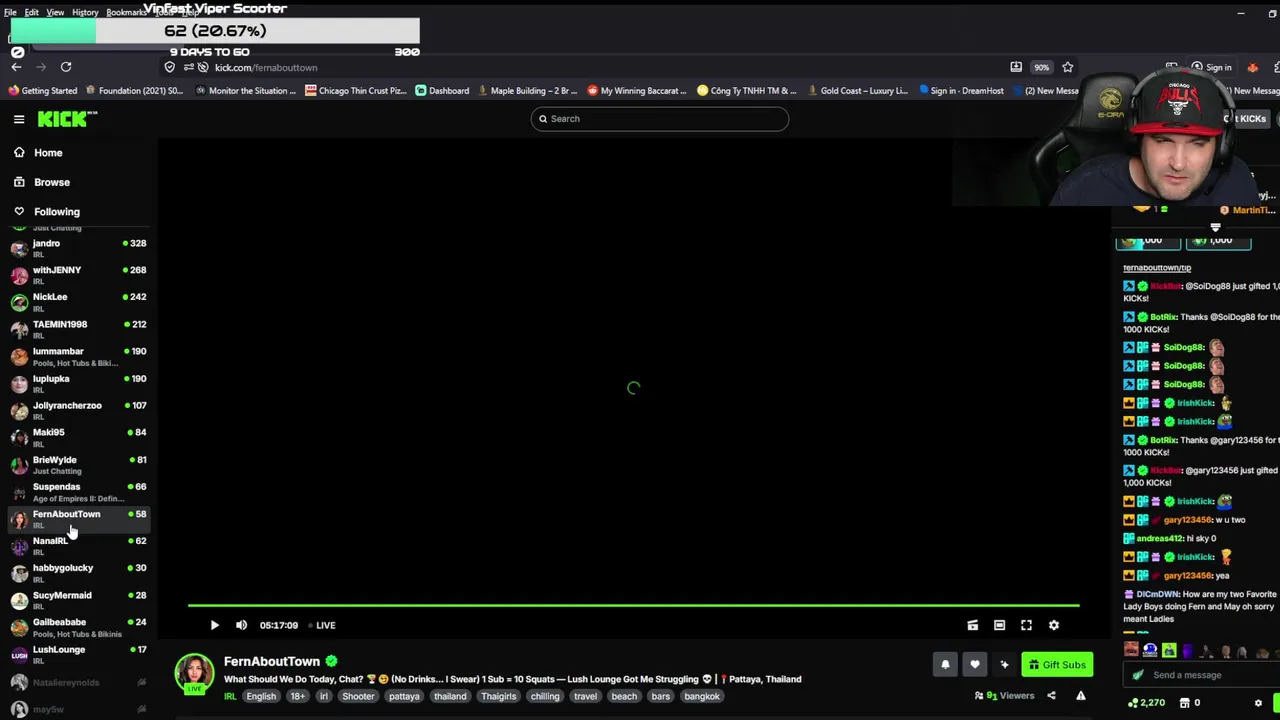Open fernabouttown/tip link in chat
The image size is (1280, 720).
[x=1157, y=268]
